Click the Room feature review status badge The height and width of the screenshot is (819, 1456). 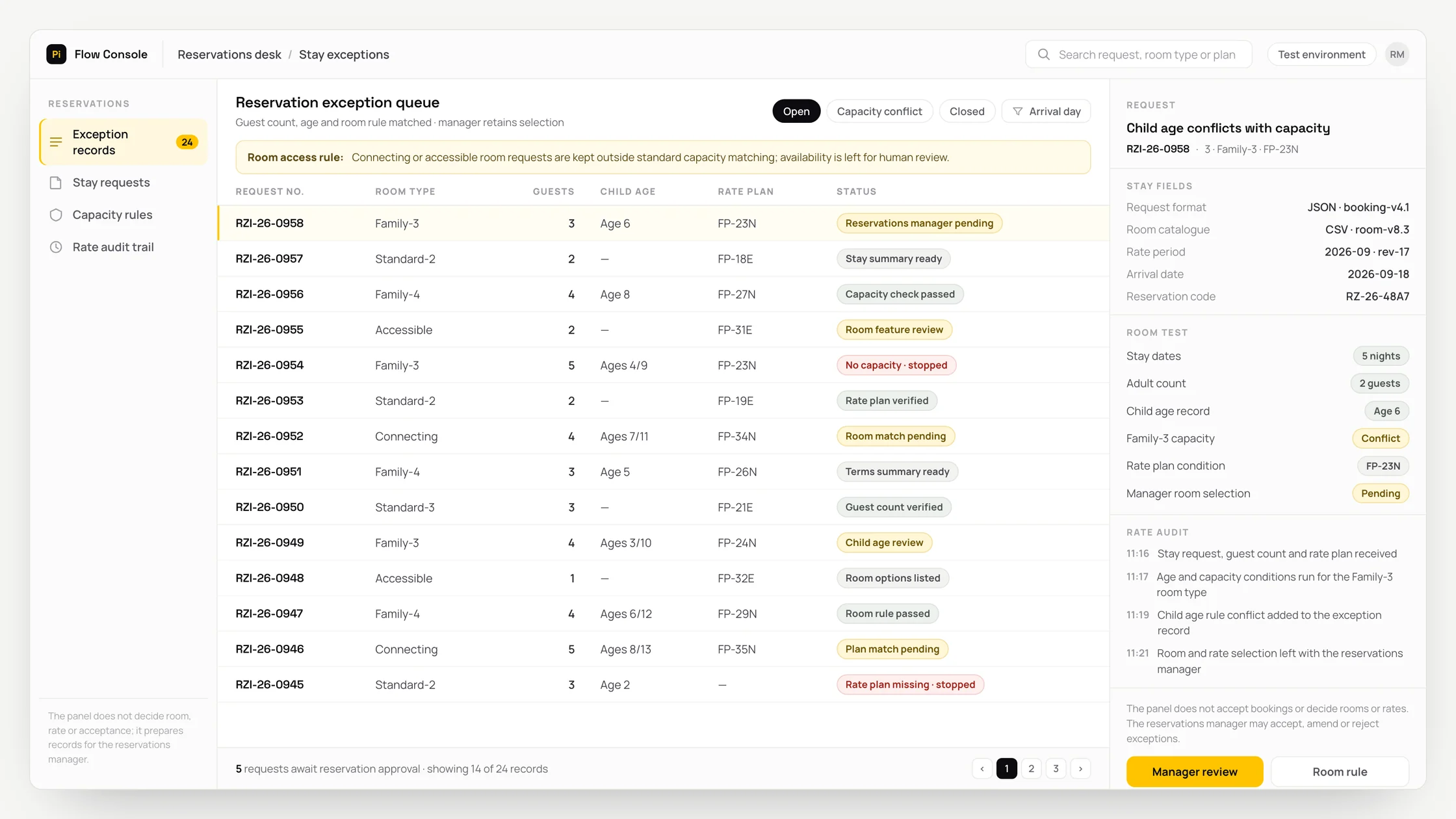pos(894,330)
